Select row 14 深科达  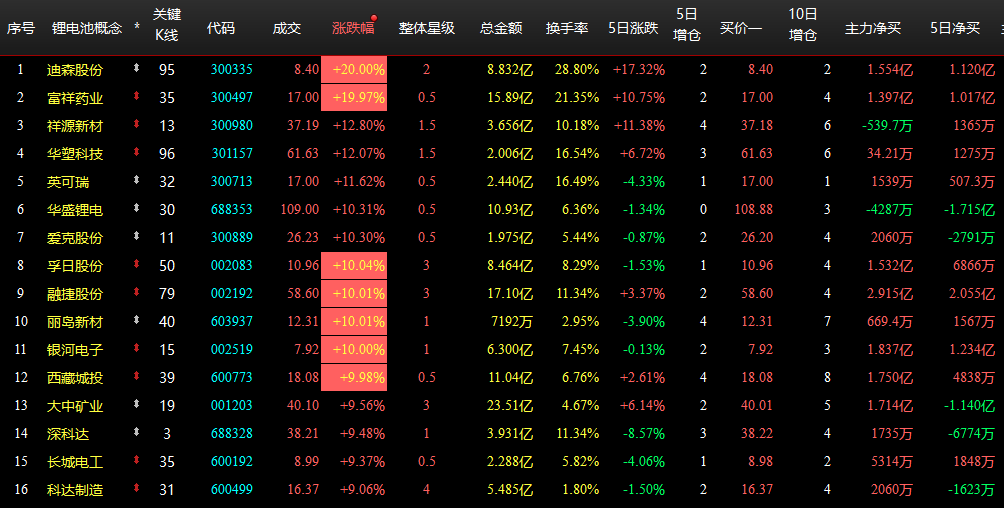[68, 434]
